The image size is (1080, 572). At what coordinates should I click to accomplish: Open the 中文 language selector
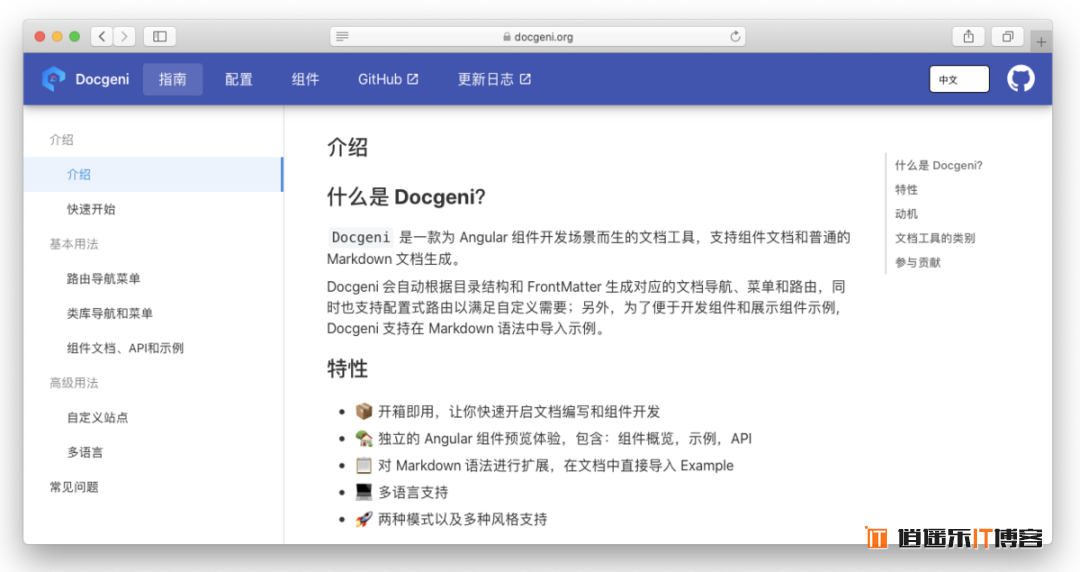pos(959,79)
